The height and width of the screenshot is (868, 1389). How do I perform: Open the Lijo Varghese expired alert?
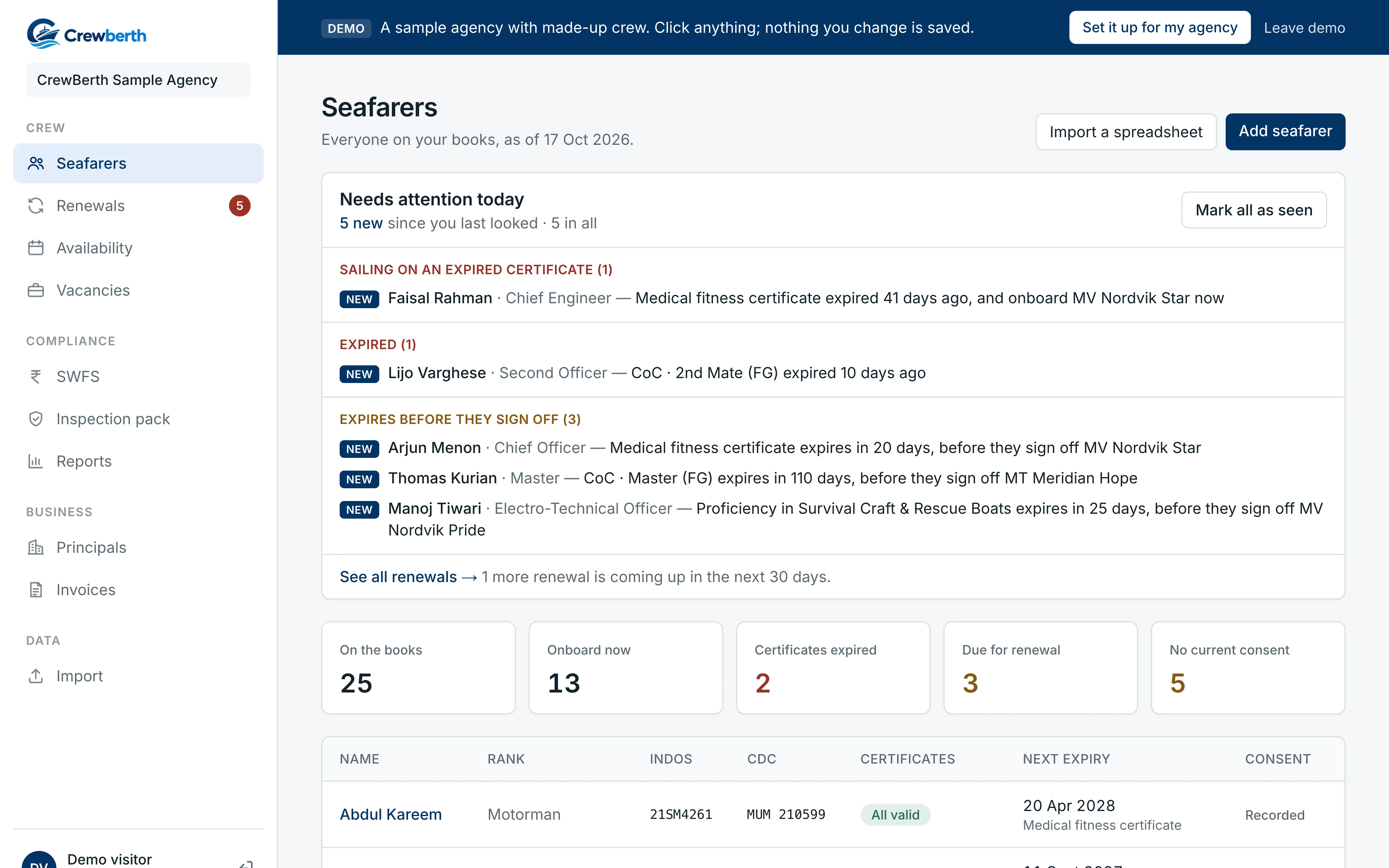click(833, 373)
